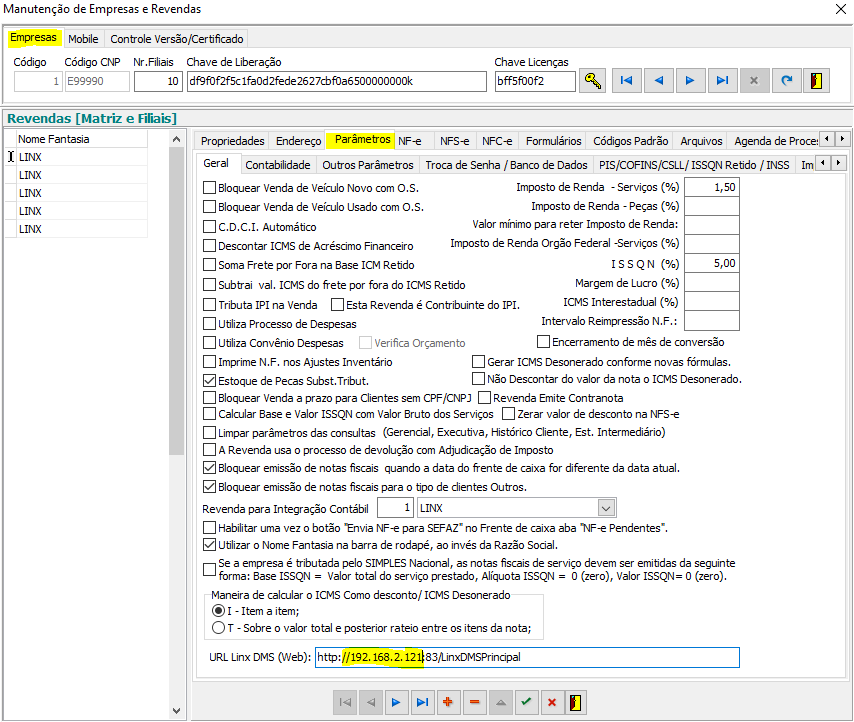Click the exit door icon in top toolbar
The height and width of the screenshot is (722, 854).
818,81
